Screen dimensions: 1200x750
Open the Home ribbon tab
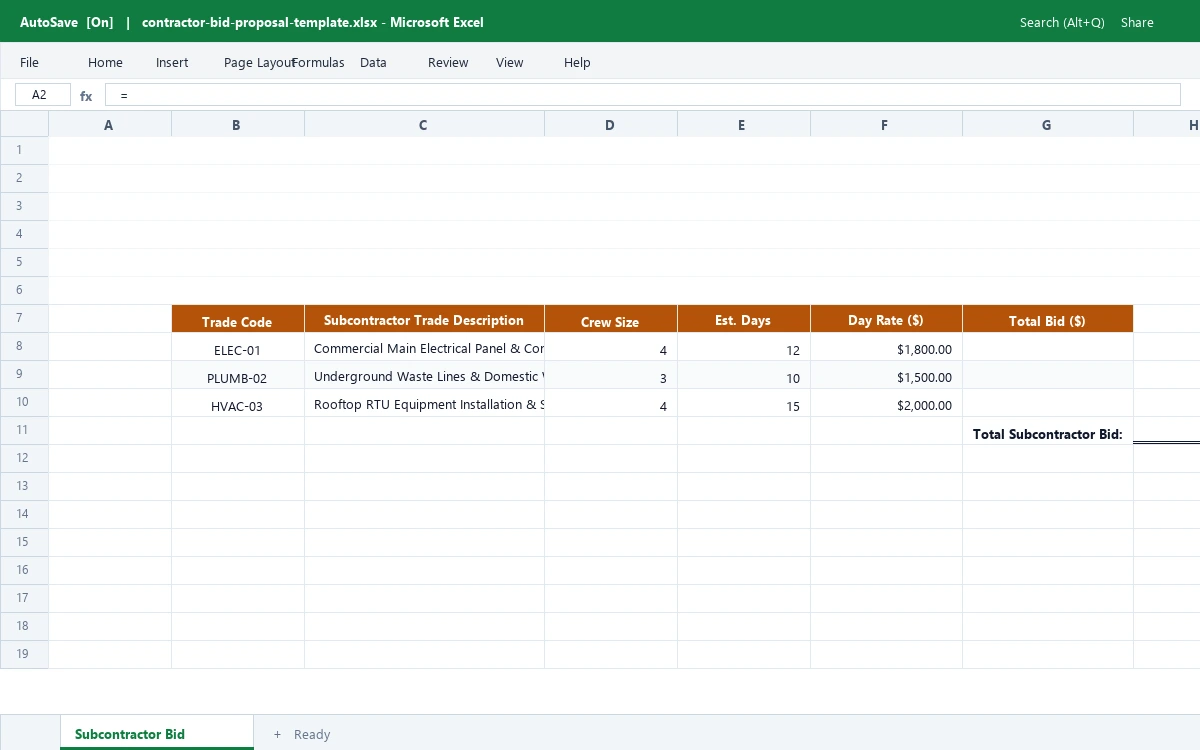(x=105, y=62)
